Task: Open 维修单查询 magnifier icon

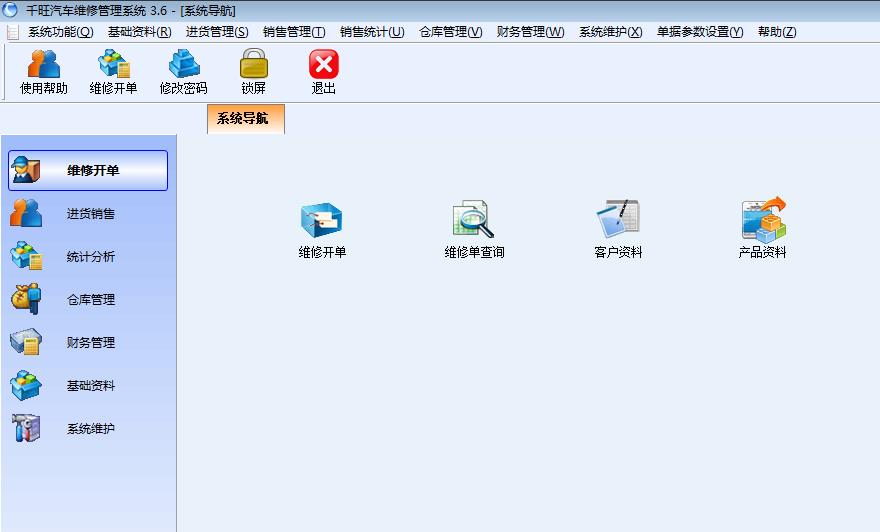Action: [x=474, y=230]
